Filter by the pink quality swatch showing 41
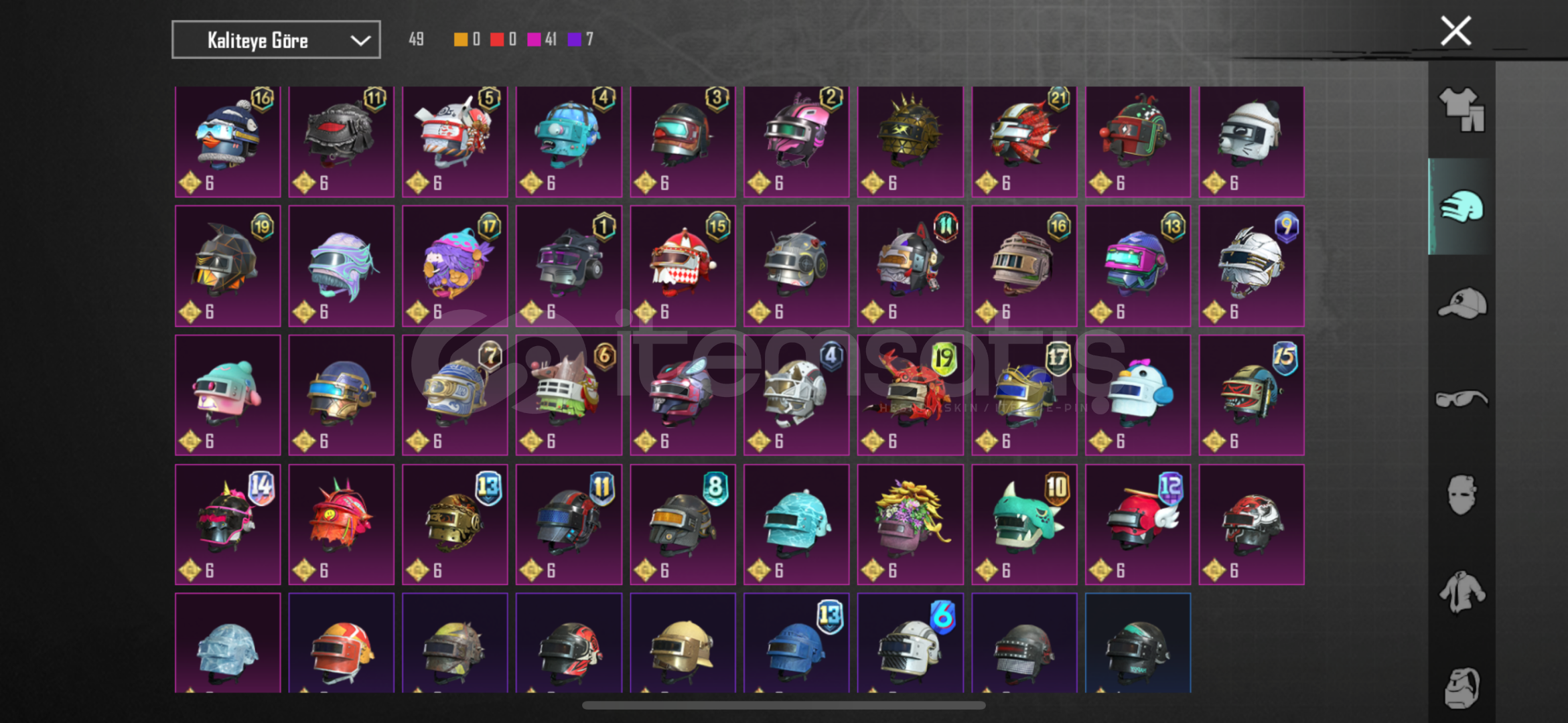Image resolution: width=1568 pixels, height=723 pixels. (534, 39)
